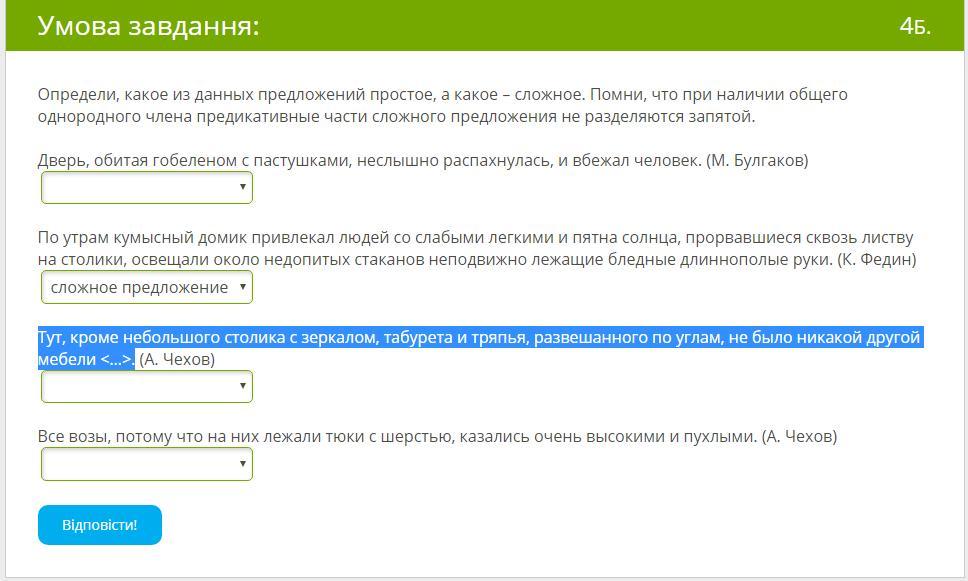The image size is (968, 581).
Task: Click the arrow beside "сложное предложение"
Action: tap(242, 287)
